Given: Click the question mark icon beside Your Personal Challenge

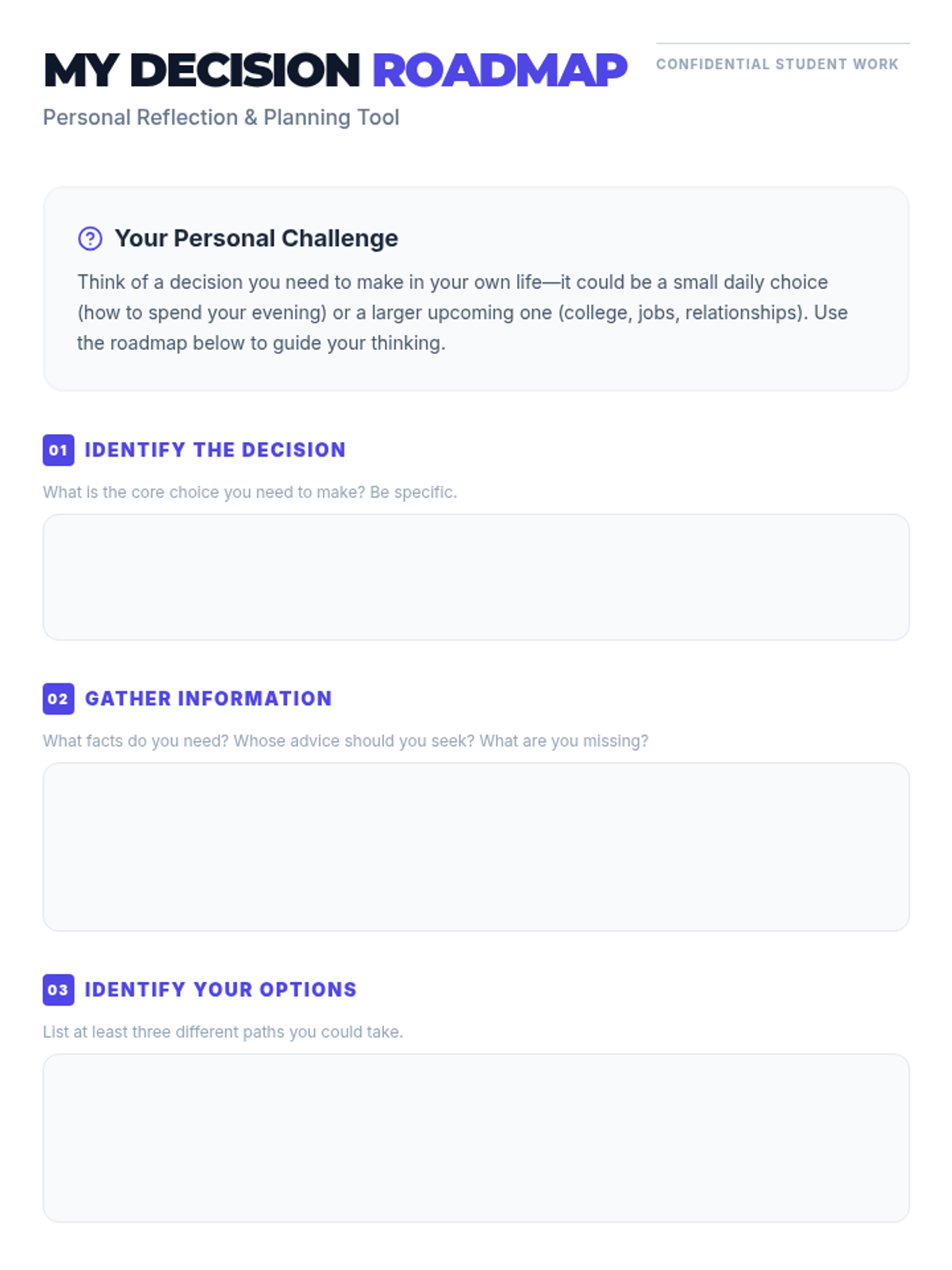Looking at the screenshot, I should tap(90, 238).
